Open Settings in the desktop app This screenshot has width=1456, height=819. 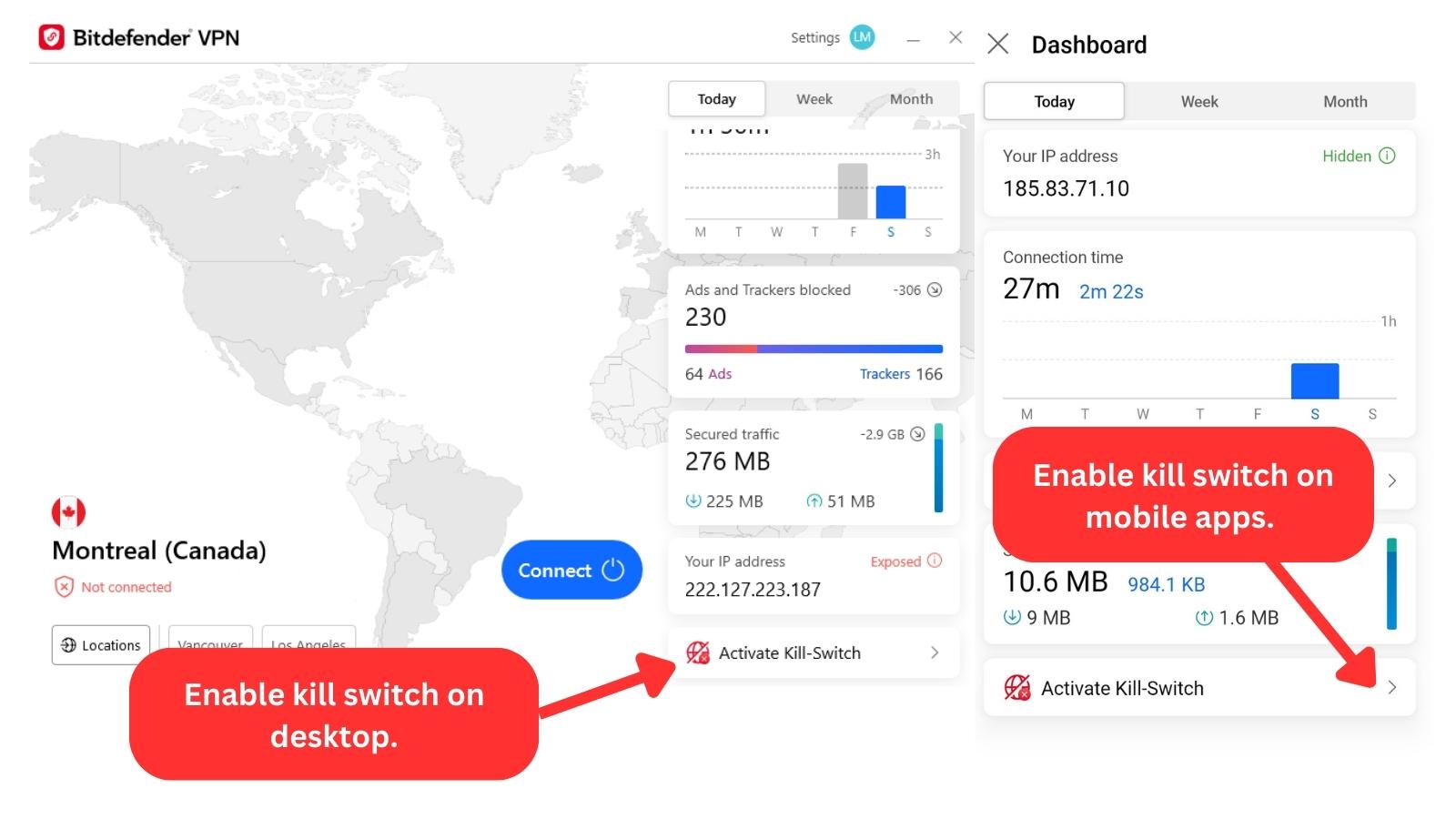click(x=814, y=37)
